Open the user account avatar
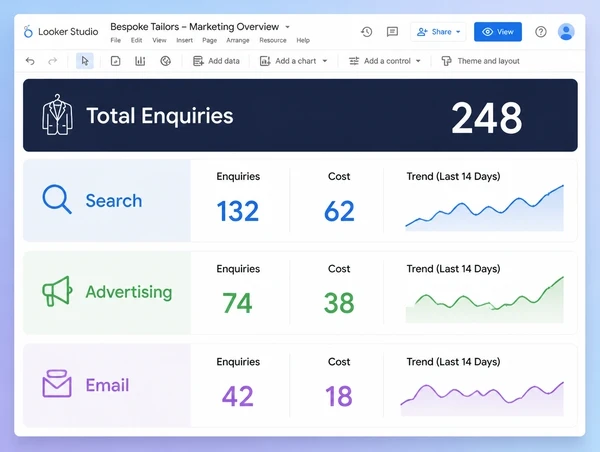600x452 pixels. click(x=566, y=32)
